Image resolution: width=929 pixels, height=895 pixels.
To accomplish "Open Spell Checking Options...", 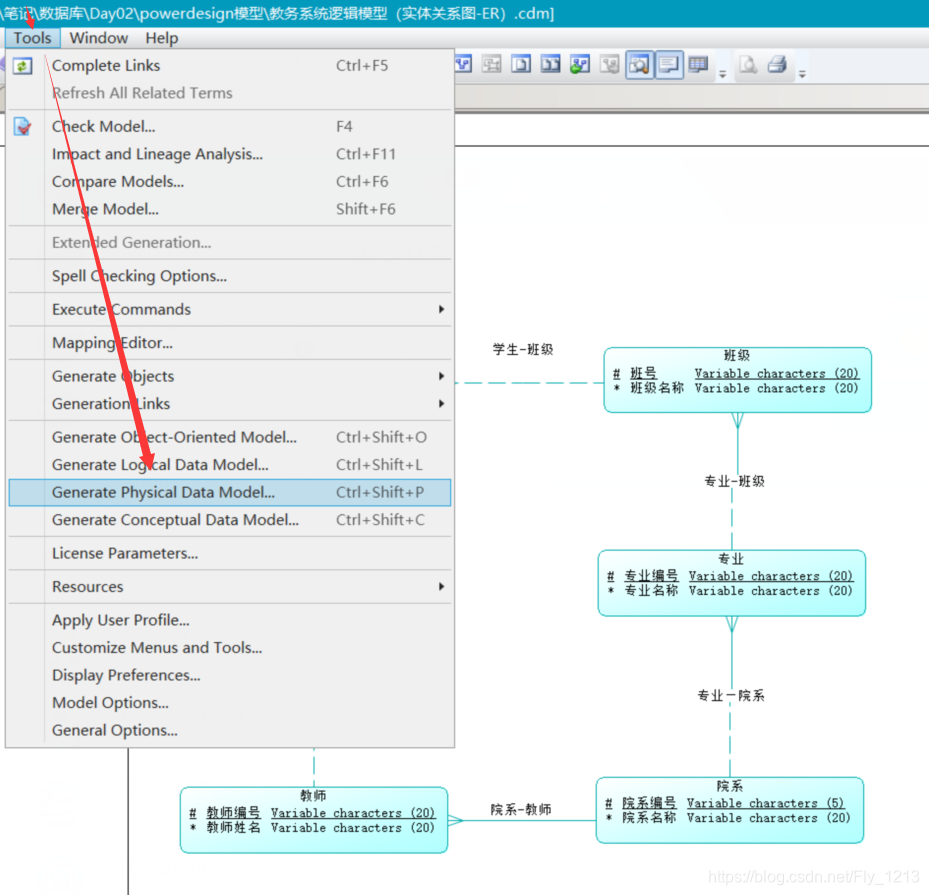I will [x=230, y=276].
